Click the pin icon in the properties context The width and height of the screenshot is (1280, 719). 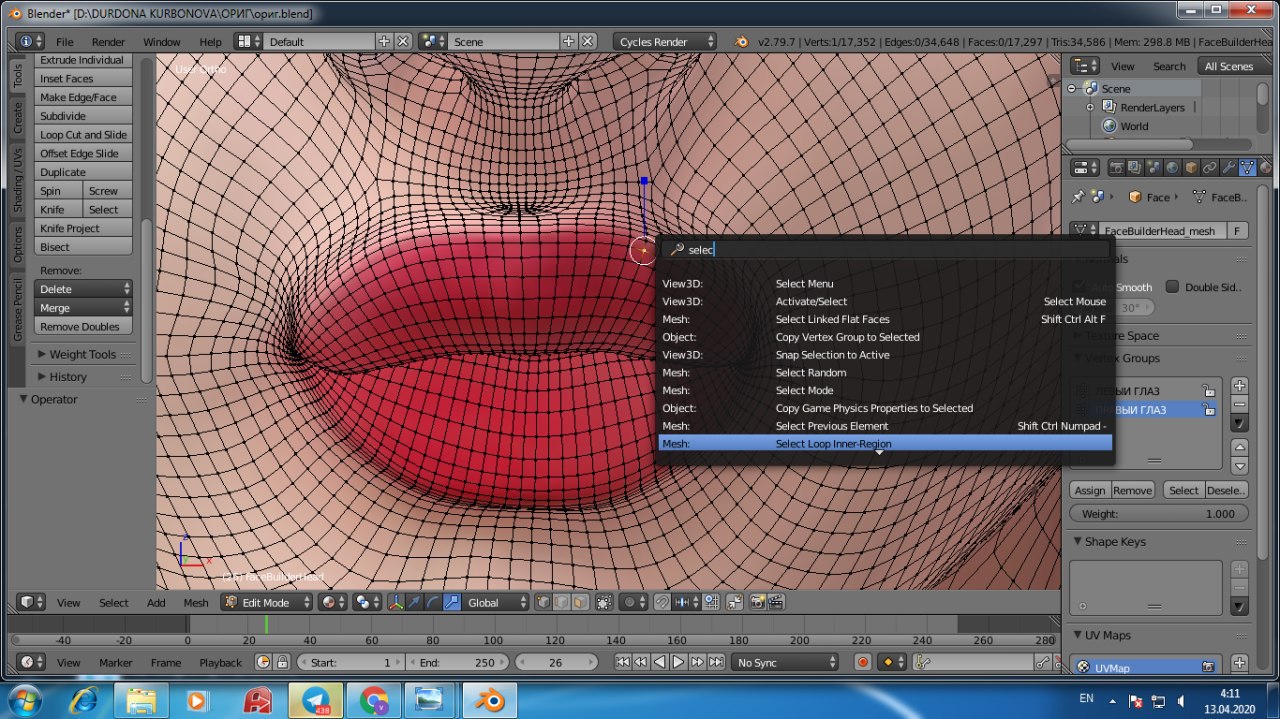point(1078,197)
